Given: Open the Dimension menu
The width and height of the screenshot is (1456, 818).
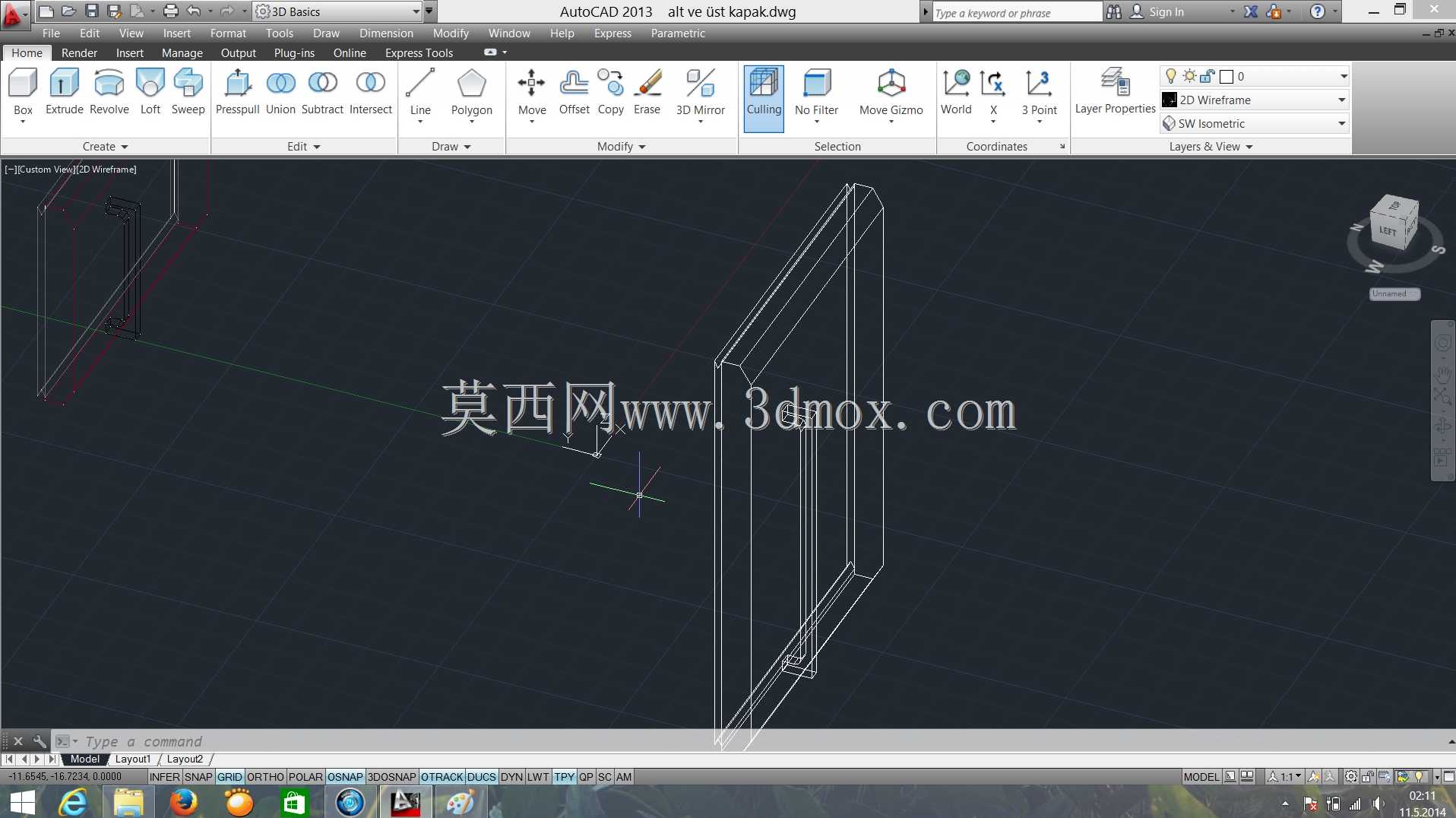Looking at the screenshot, I should [386, 33].
